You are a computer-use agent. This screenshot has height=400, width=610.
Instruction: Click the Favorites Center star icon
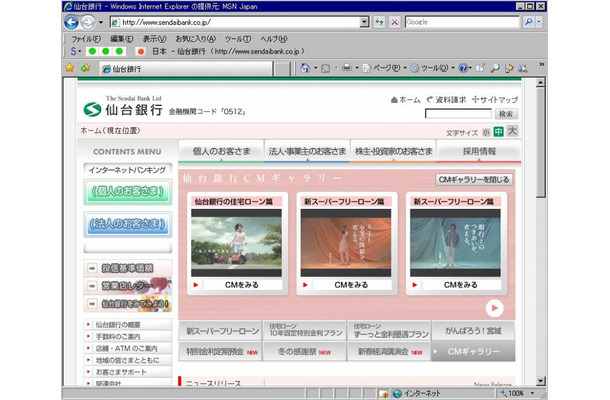(x=70, y=68)
